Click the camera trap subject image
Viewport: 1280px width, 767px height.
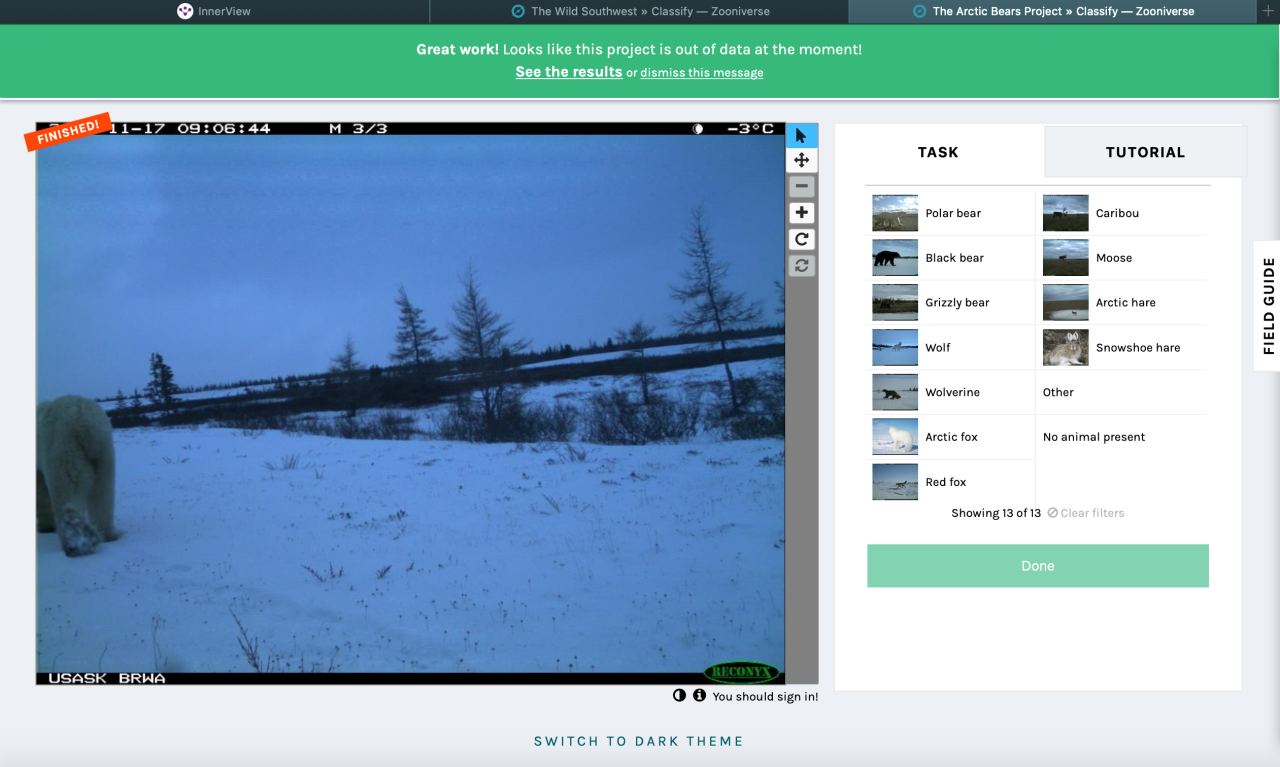pyautogui.click(x=410, y=403)
